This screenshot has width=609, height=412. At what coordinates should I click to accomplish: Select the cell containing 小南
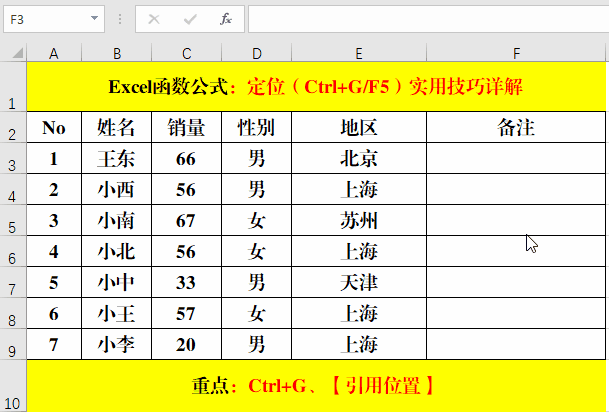tap(117, 221)
